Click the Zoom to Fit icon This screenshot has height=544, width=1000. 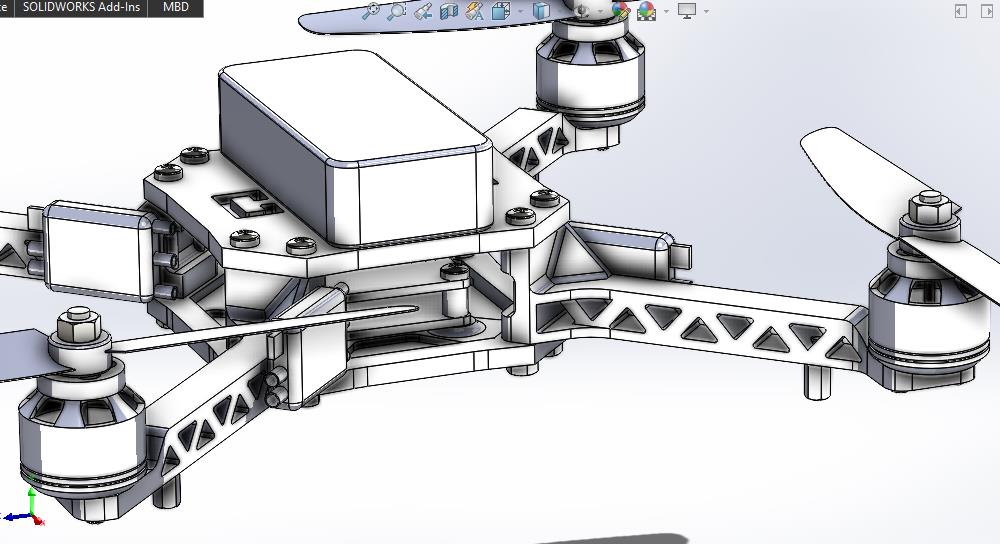point(371,11)
